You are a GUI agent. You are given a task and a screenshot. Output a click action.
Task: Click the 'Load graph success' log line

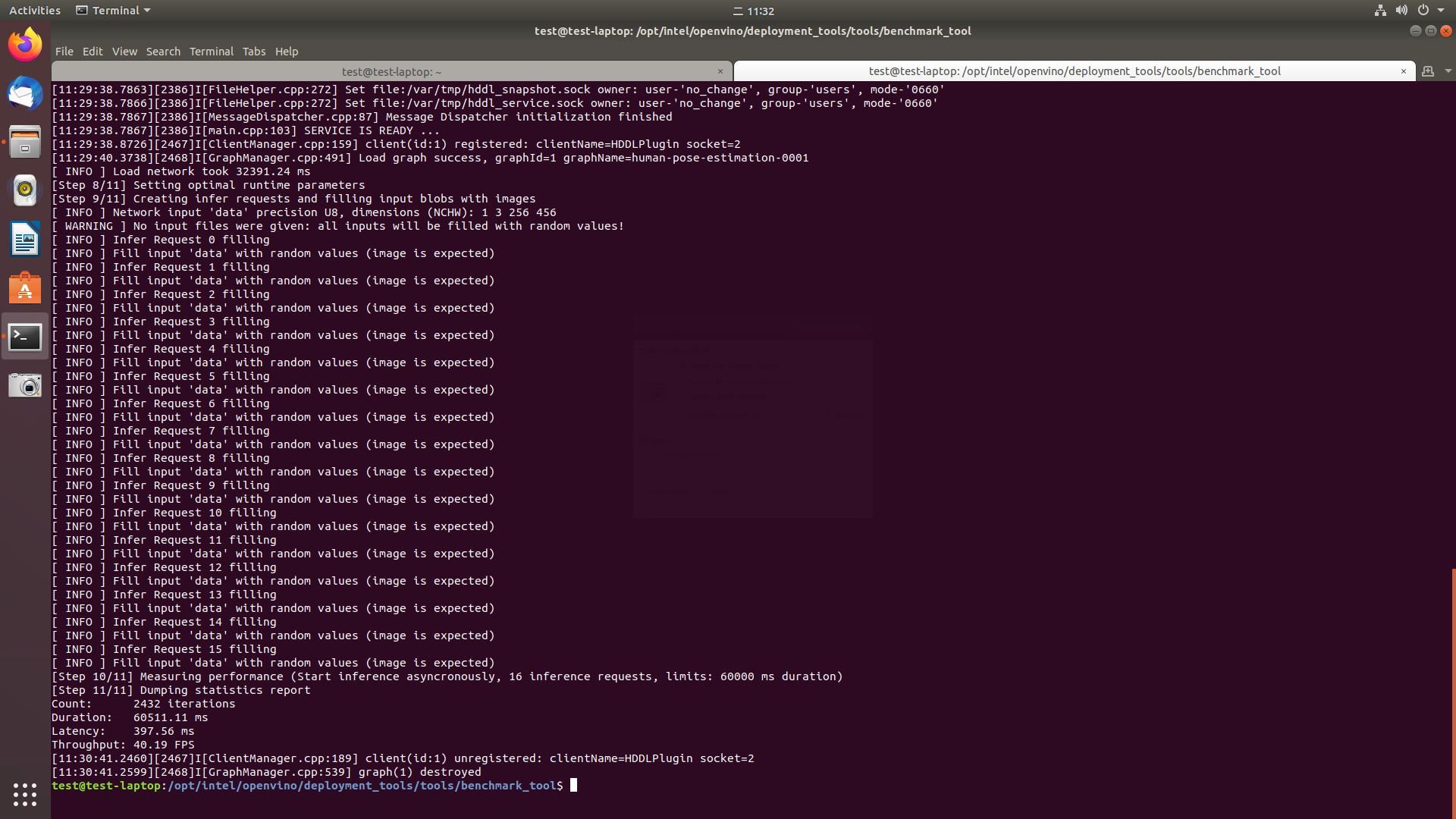click(x=430, y=158)
